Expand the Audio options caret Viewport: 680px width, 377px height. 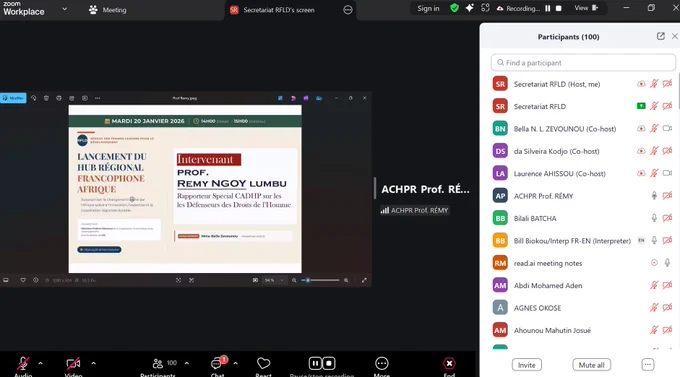(x=40, y=363)
